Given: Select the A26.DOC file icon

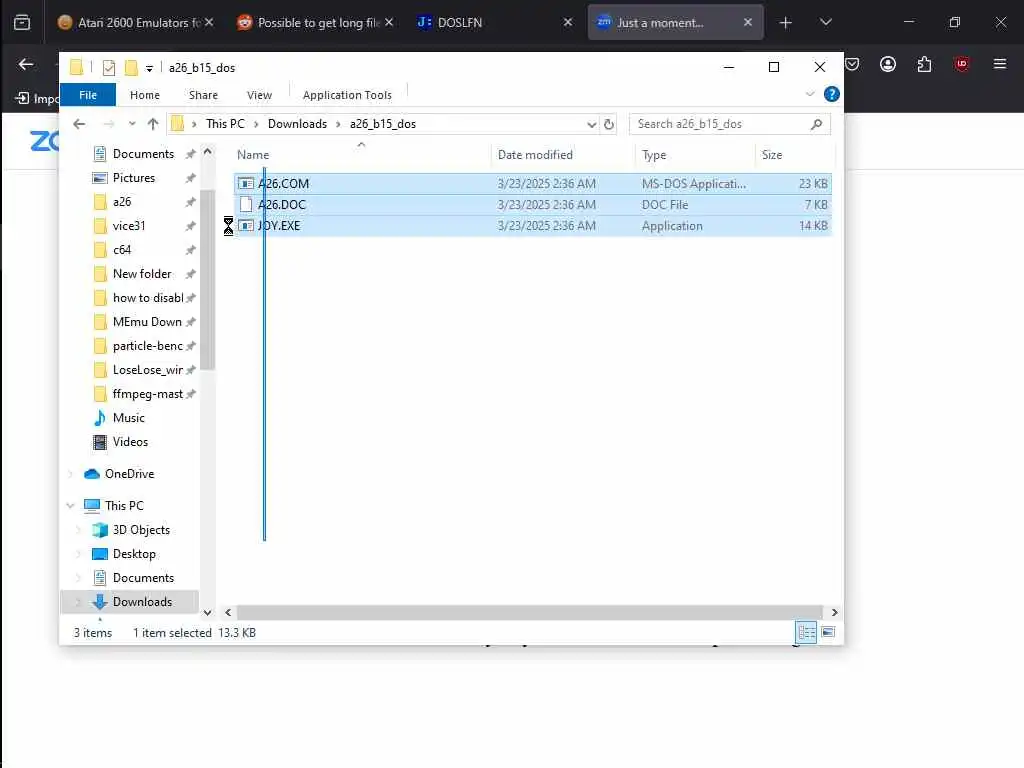Looking at the screenshot, I should pos(246,204).
